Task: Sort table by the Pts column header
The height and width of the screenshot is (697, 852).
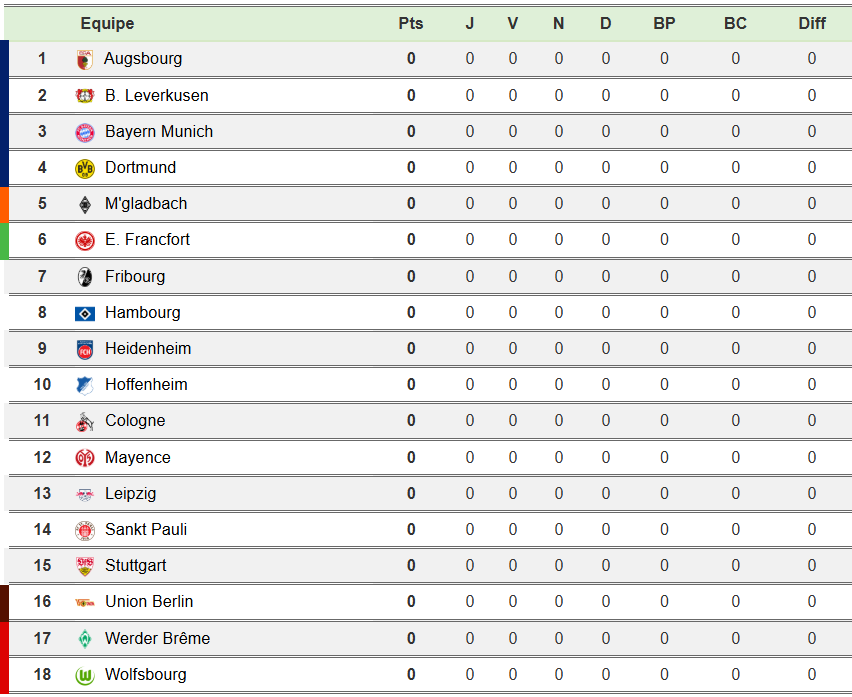Action: click(411, 23)
